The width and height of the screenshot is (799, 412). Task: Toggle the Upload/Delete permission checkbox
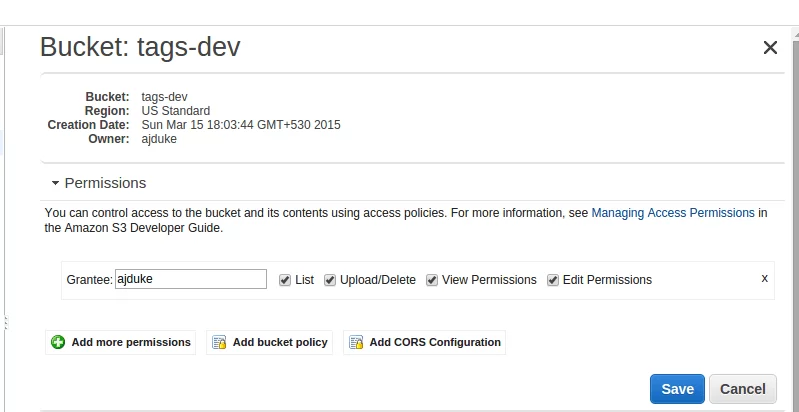coord(330,280)
